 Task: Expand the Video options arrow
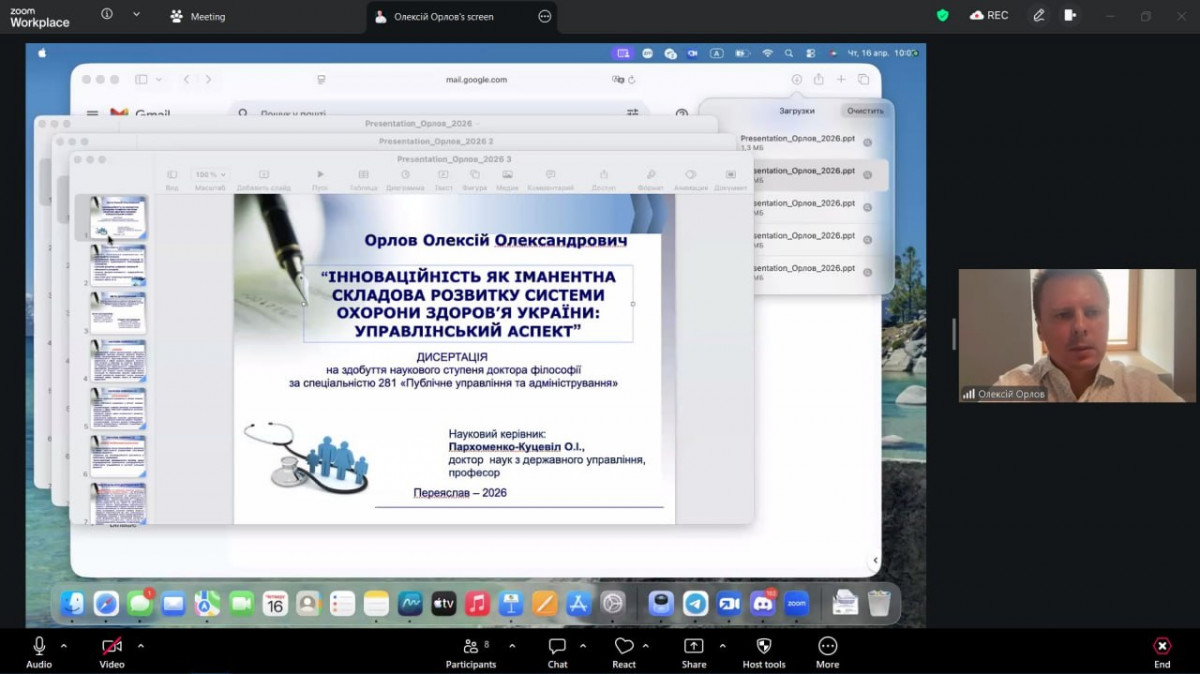click(140, 645)
